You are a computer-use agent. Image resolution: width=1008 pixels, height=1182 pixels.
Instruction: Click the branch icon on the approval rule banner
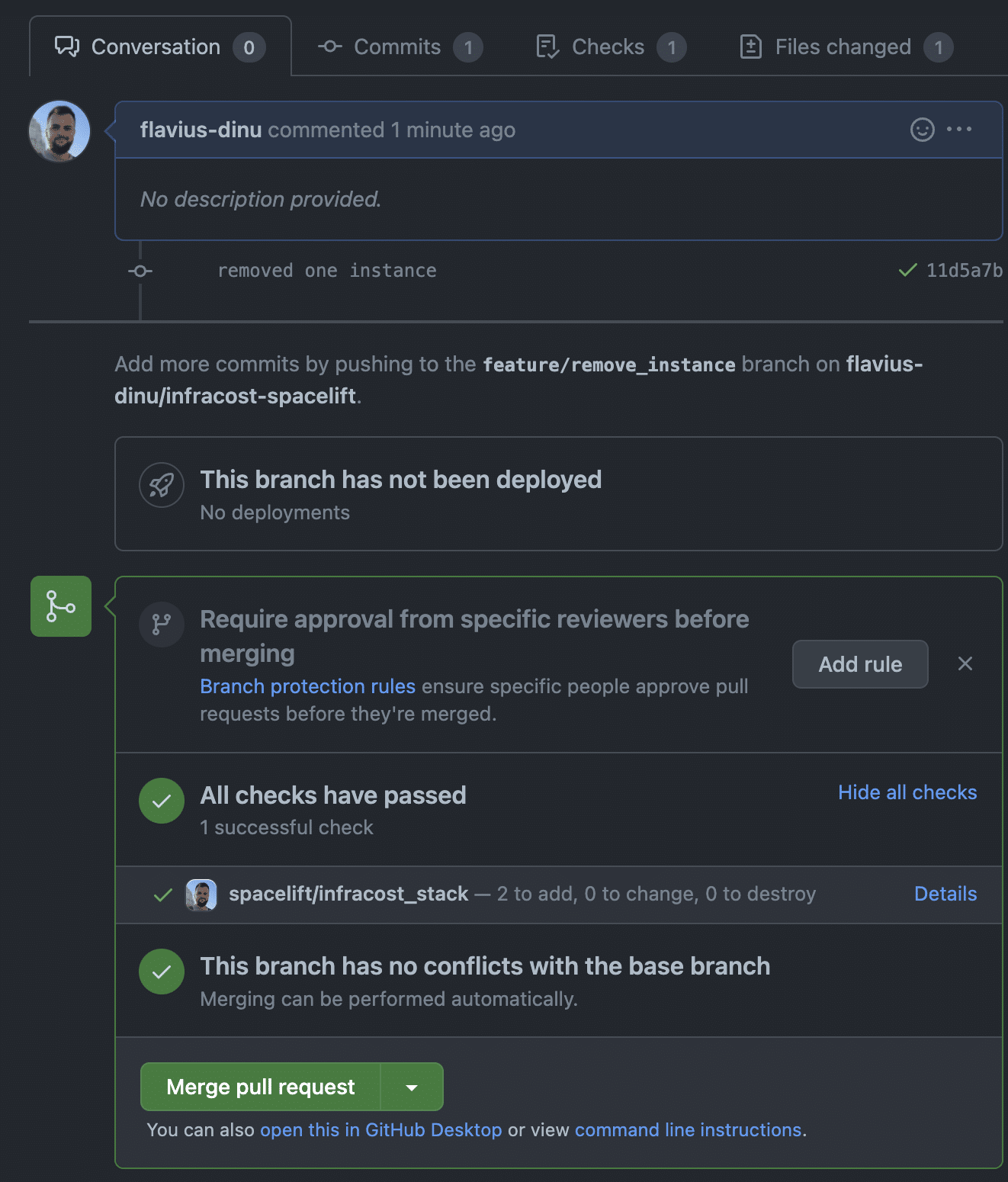(x=162, y=625)
